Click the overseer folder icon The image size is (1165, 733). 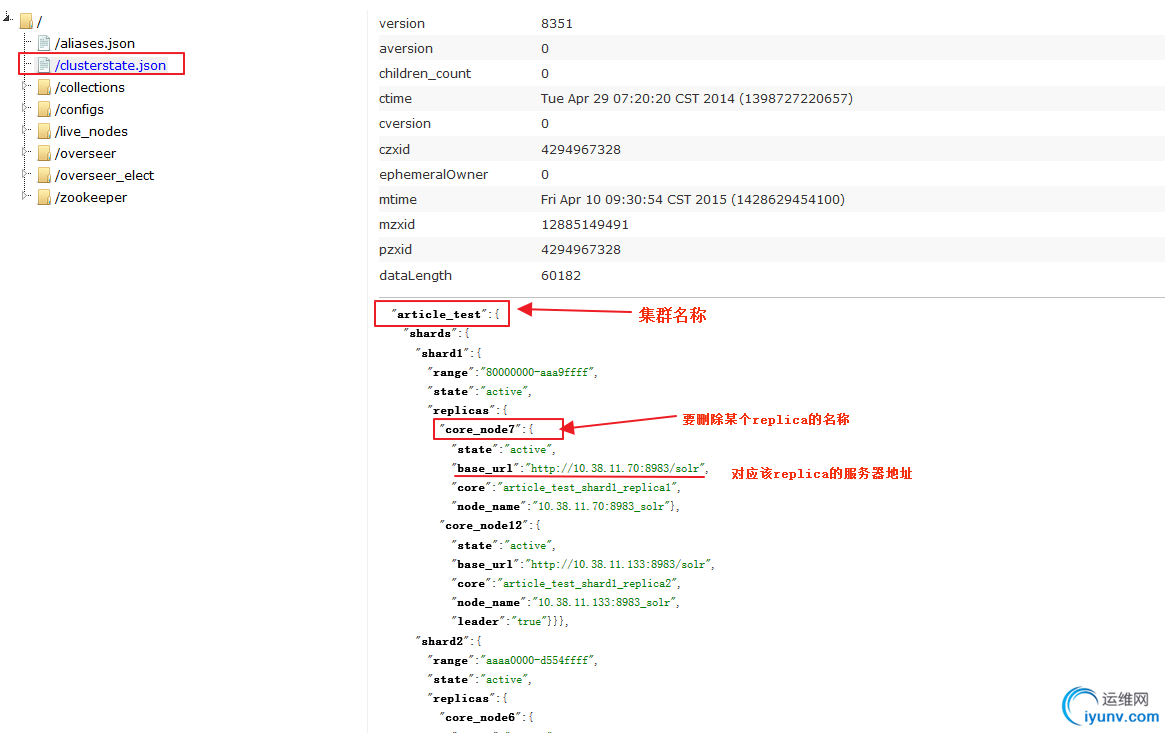coord(44,153)
